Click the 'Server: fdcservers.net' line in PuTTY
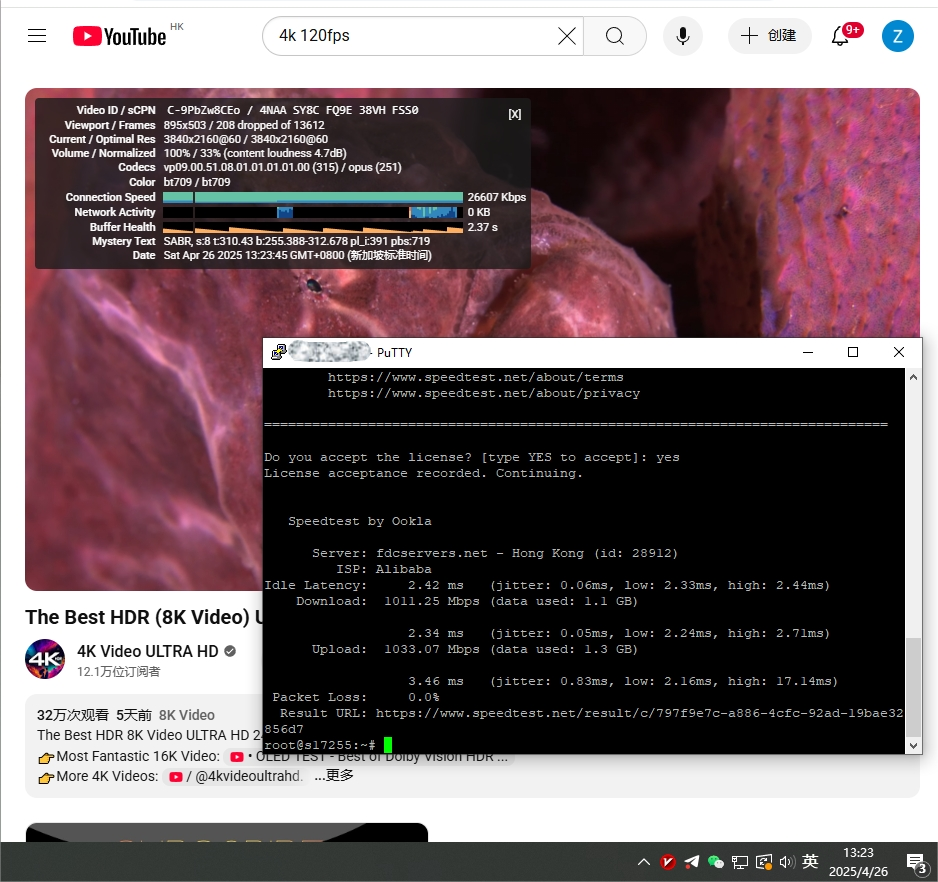The height and width of the screenshot is (882, 938). coord(495,553)
